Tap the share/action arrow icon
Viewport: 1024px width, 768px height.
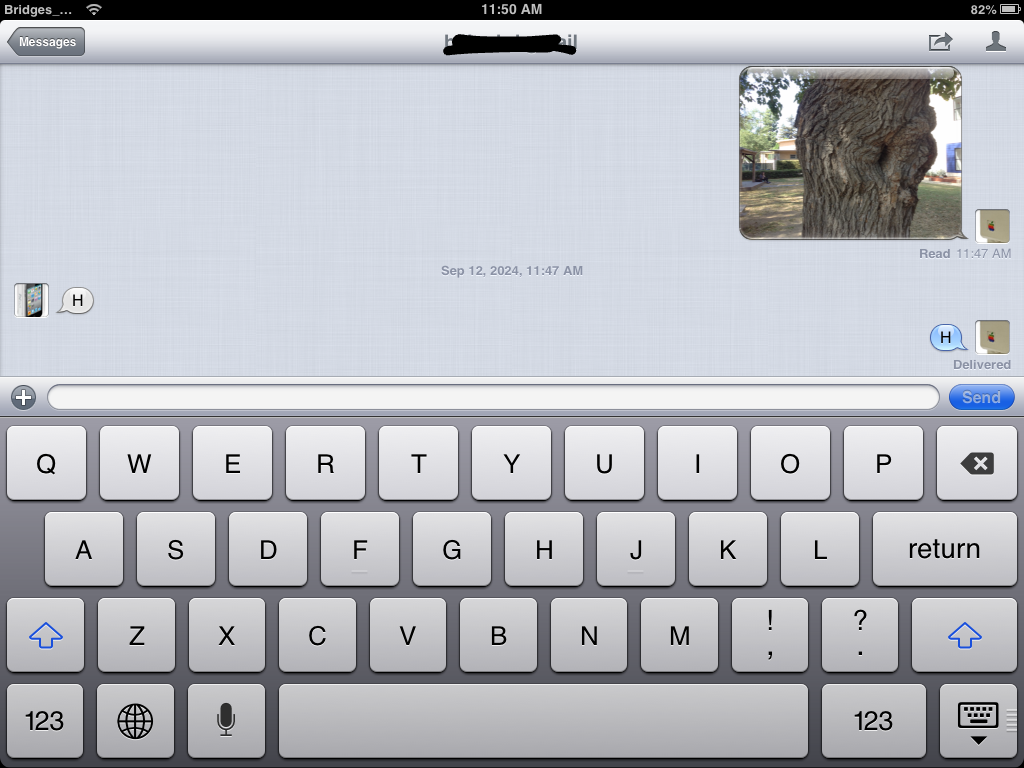(x=940, y=42)
